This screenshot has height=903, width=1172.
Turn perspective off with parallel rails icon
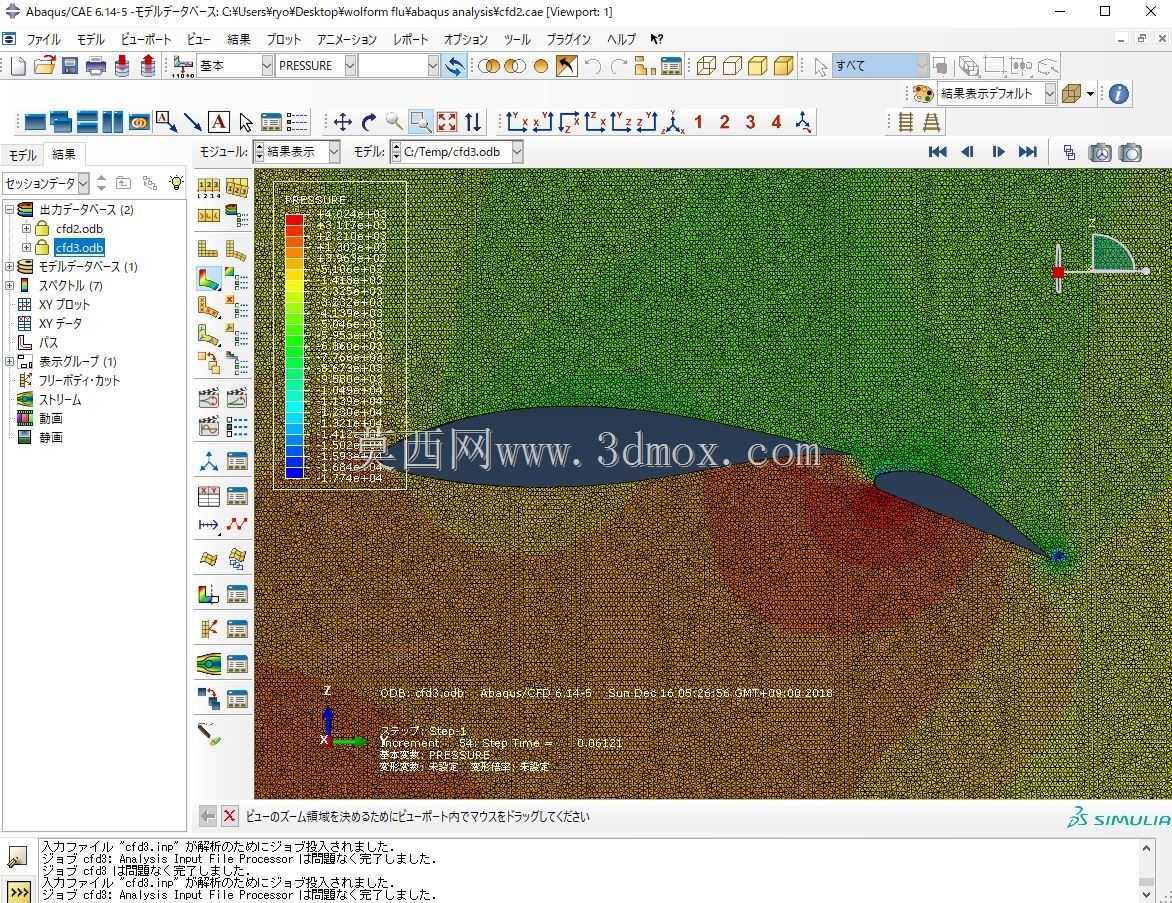[905, 122]
